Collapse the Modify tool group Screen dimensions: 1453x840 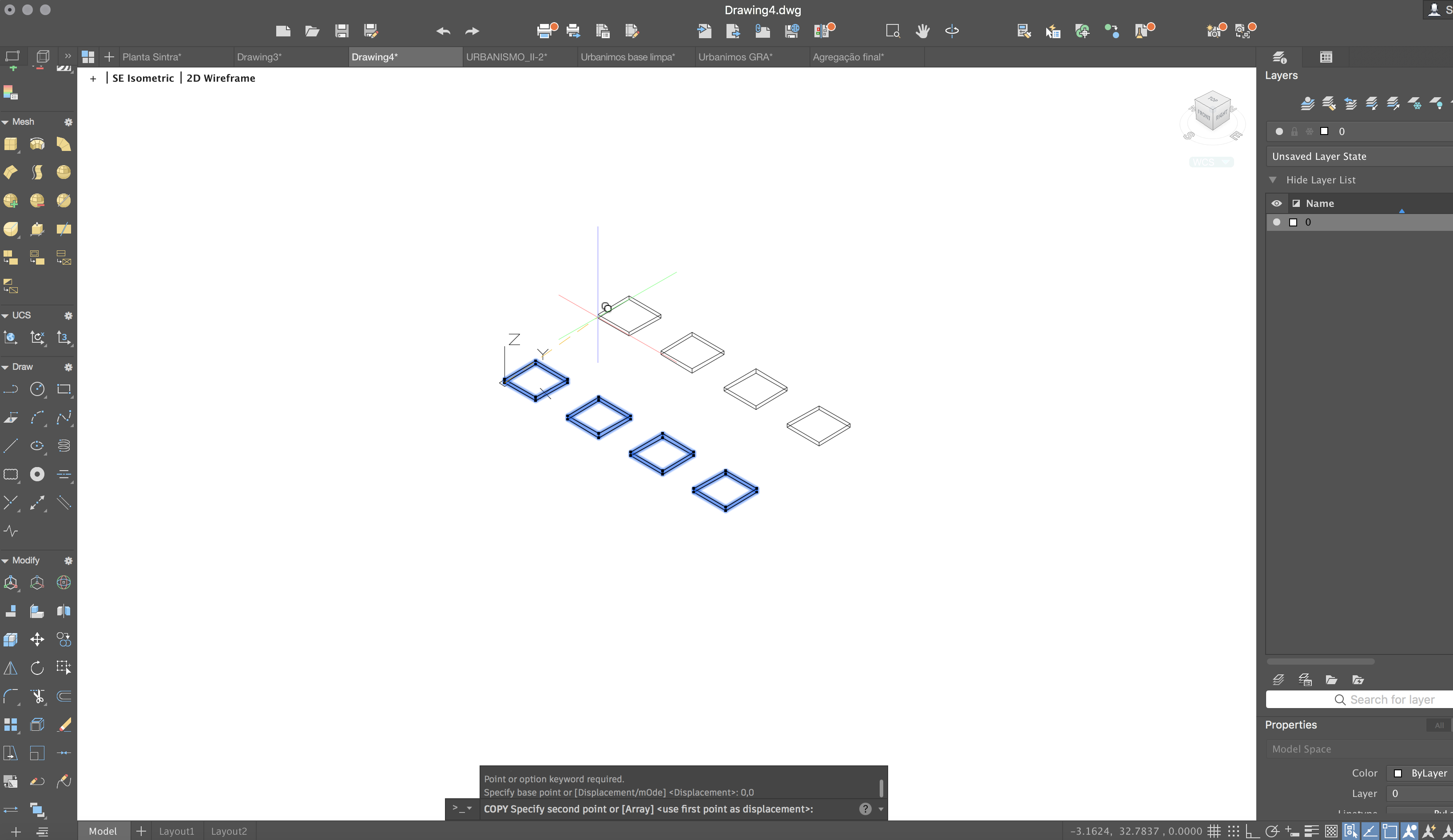coord(5,561)
